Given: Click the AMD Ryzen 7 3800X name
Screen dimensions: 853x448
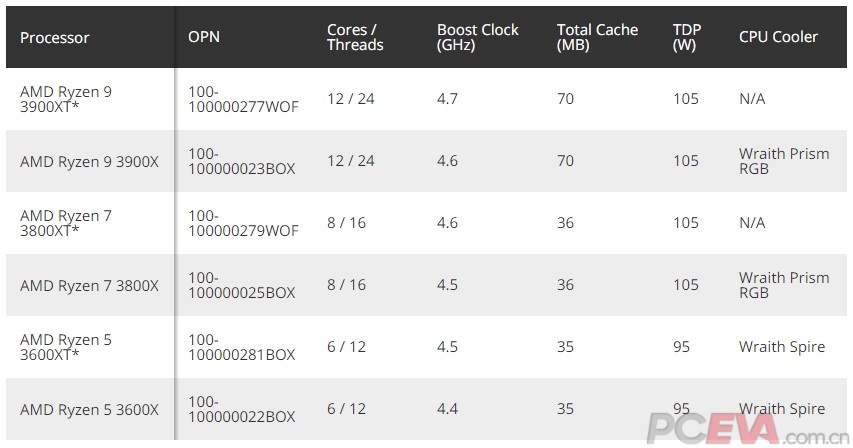Looking at the screenshot, I should 89,285.
